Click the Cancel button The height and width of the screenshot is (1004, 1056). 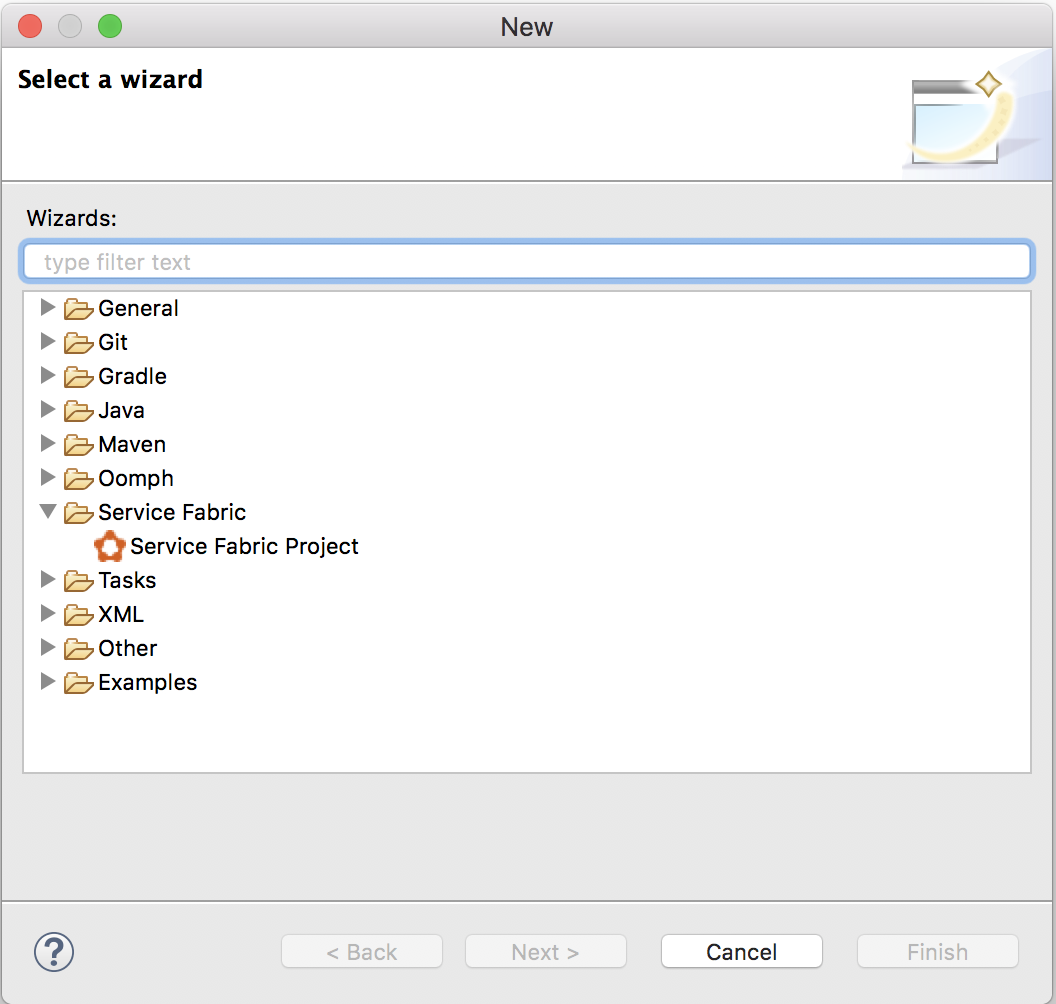(x=741, y=951)
